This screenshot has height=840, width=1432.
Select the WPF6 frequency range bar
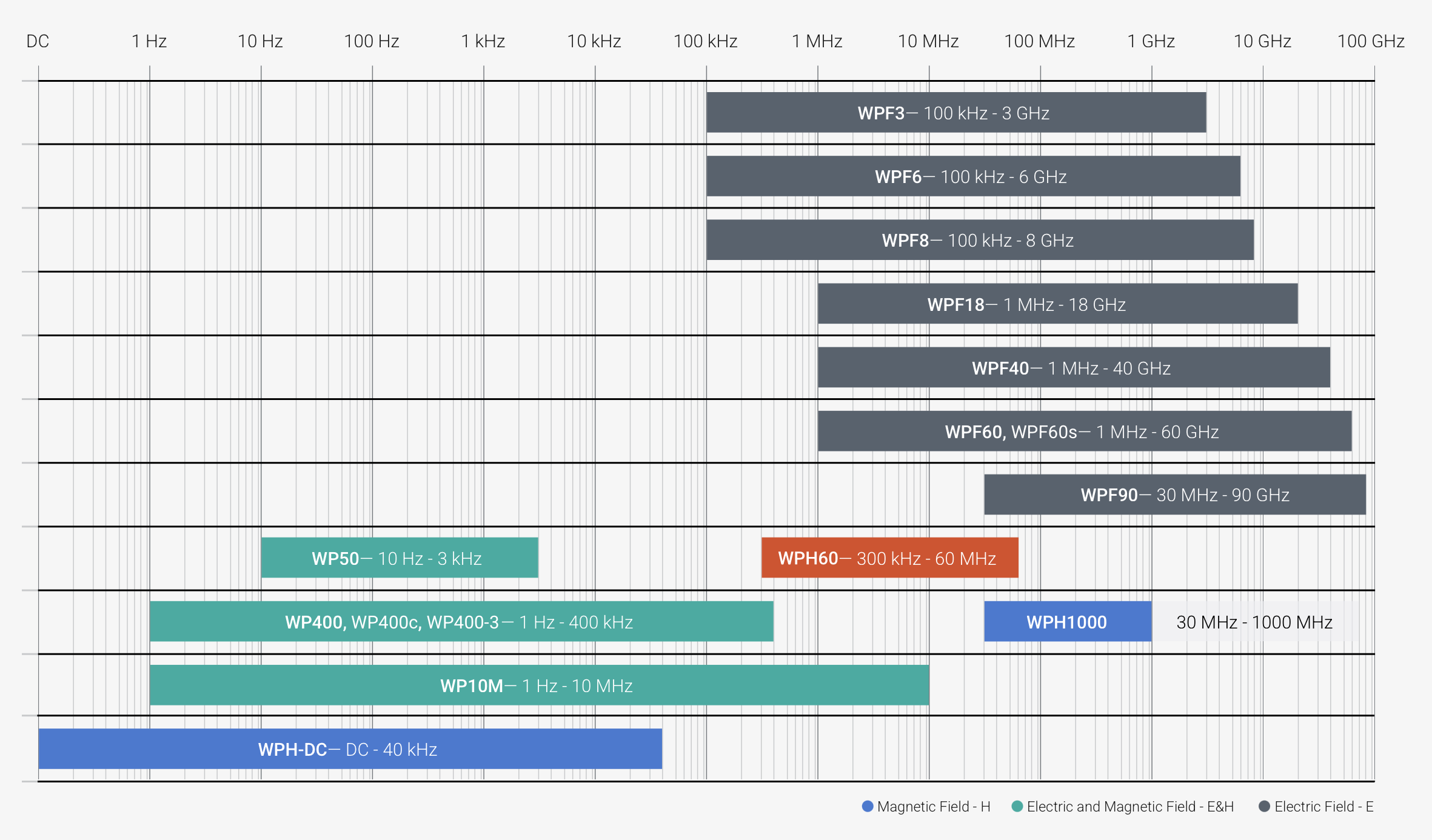pos(972,176)
